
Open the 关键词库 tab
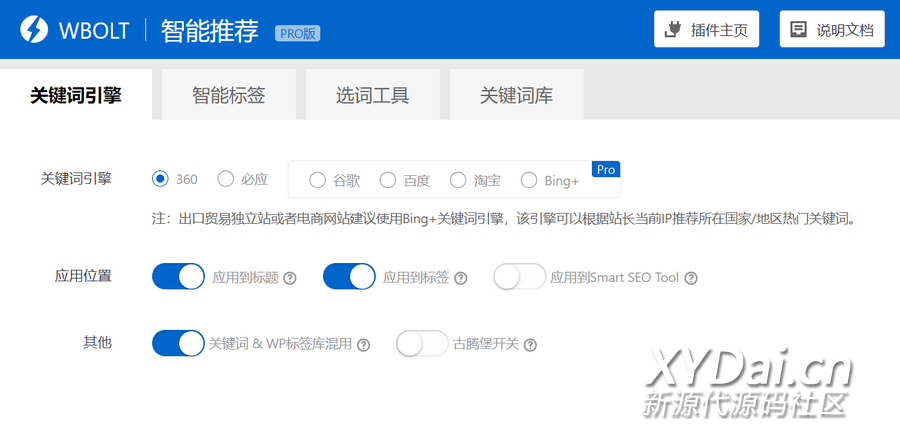pyautogui.click(x=517, y=95)
